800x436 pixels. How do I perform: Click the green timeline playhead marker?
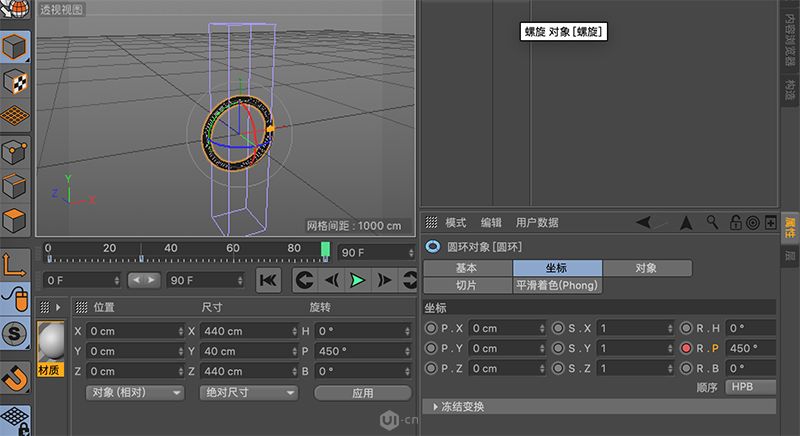[x=325, y=250]
